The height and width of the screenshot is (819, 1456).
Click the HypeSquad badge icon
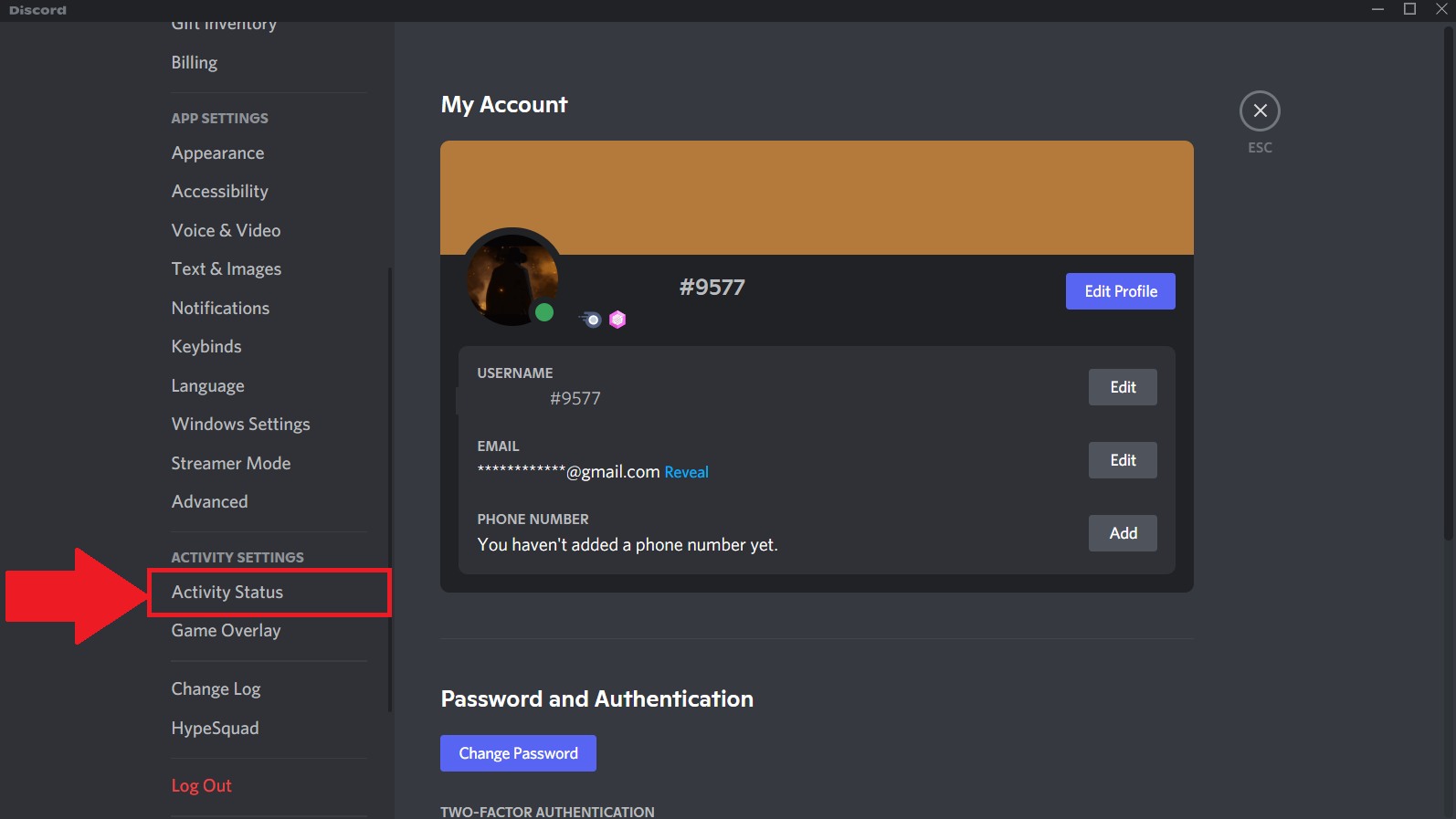click(x=592, y=320)
